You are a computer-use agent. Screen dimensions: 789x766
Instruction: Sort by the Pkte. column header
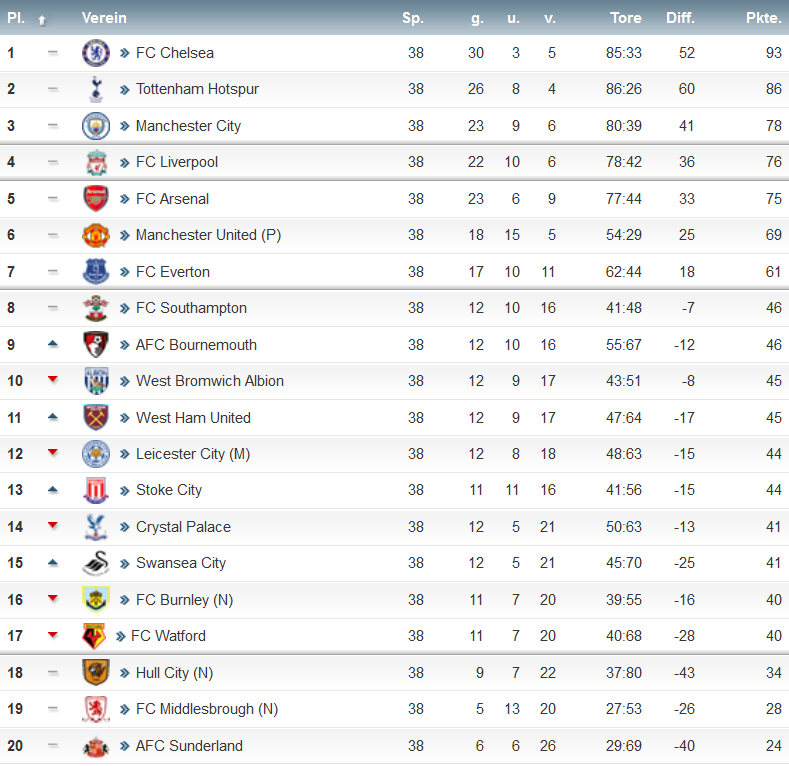pos(763,18)
